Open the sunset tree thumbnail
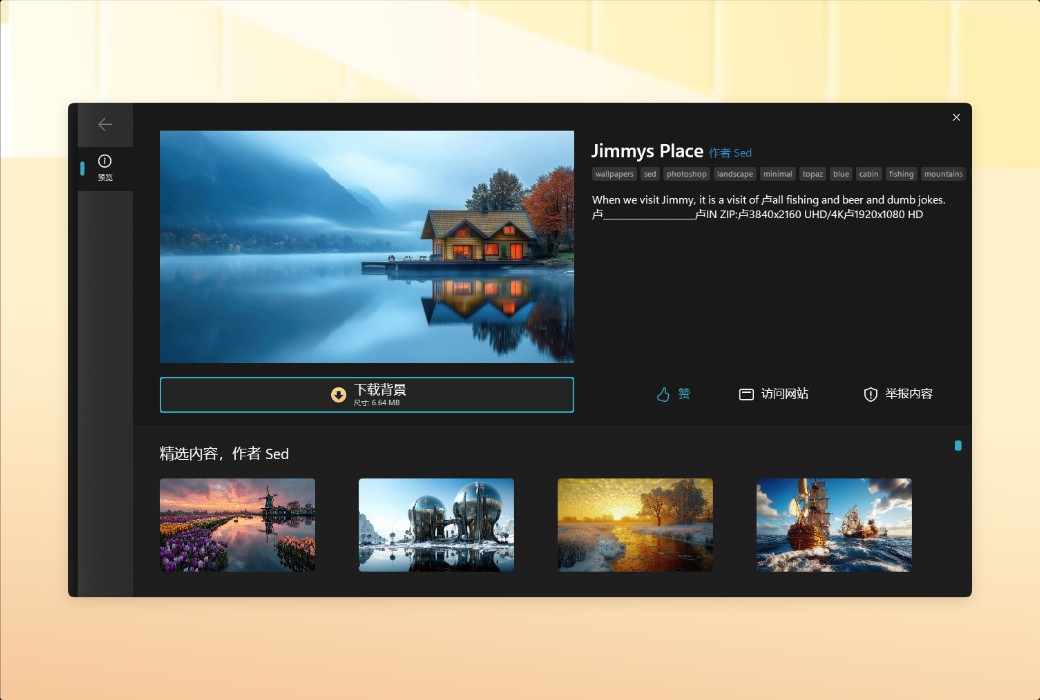The image size is (1040, 700). point(635,524)
